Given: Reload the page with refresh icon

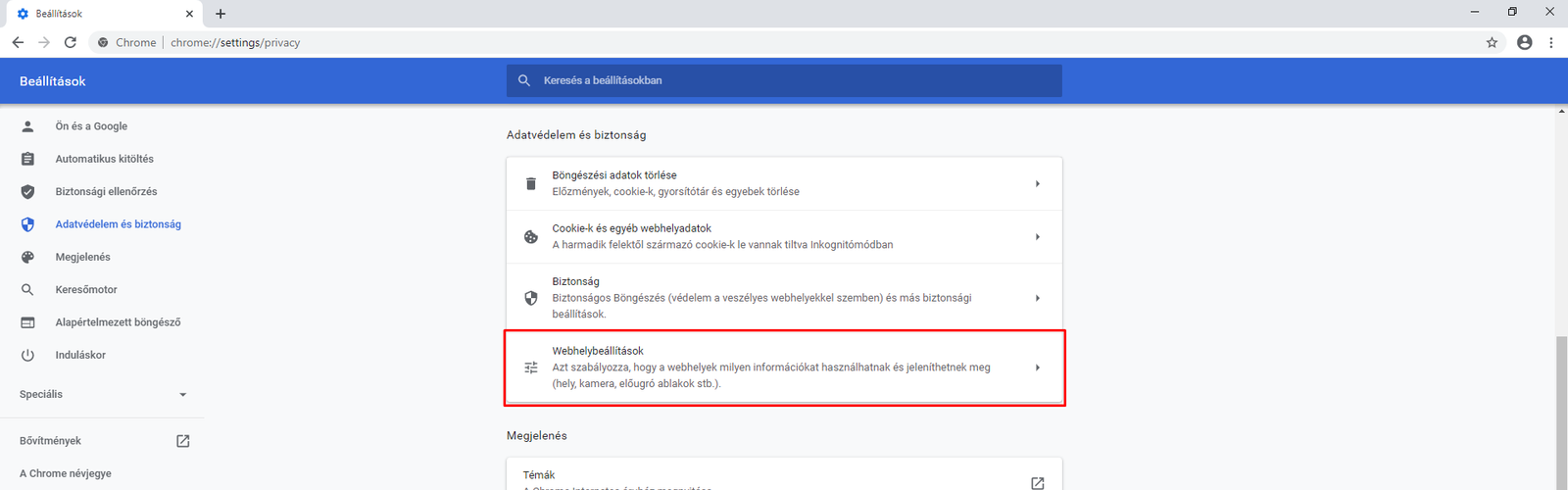Looking at the screenshot, I should tap(71, 42).
